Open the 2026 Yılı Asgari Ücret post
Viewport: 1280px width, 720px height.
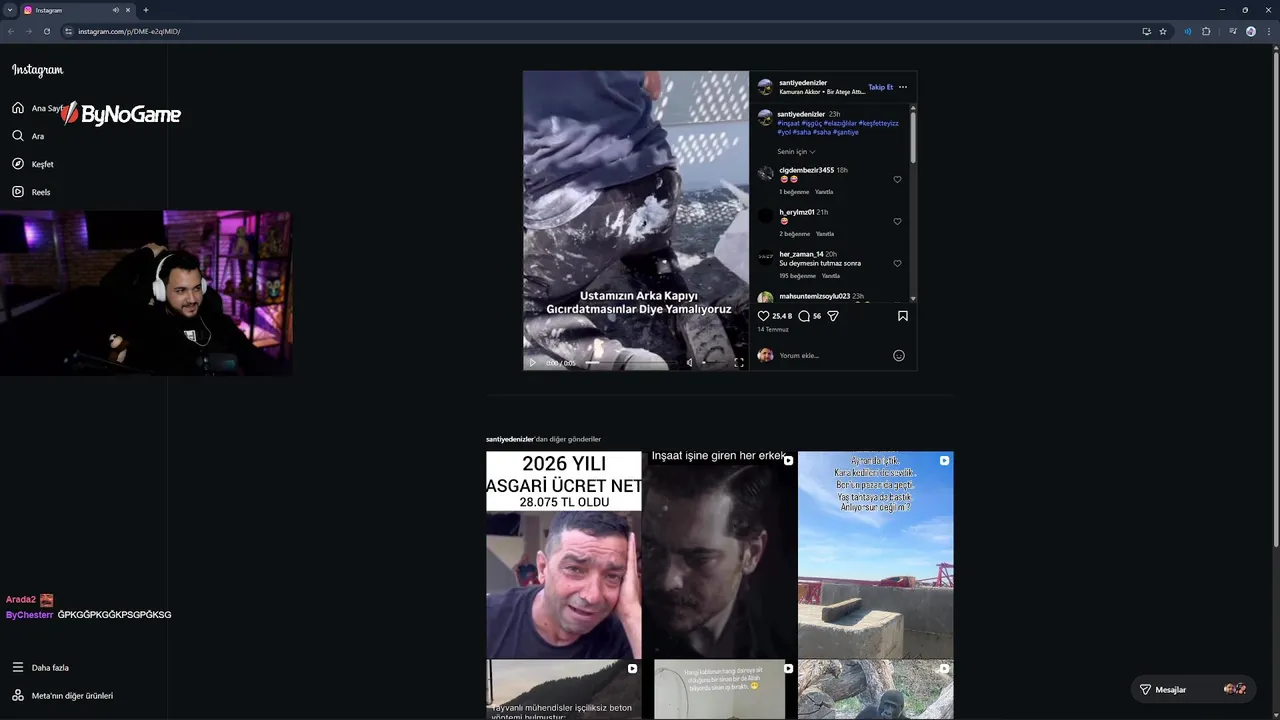coord(564,555)
